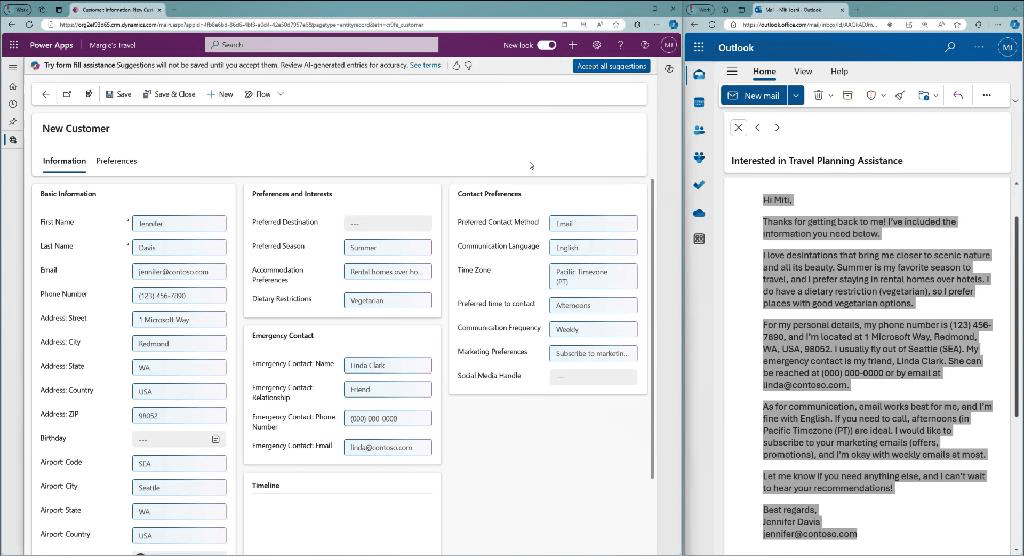Click the Preferred Destination input field
Screen dimensions: 1024x556
tap(387, 223)
